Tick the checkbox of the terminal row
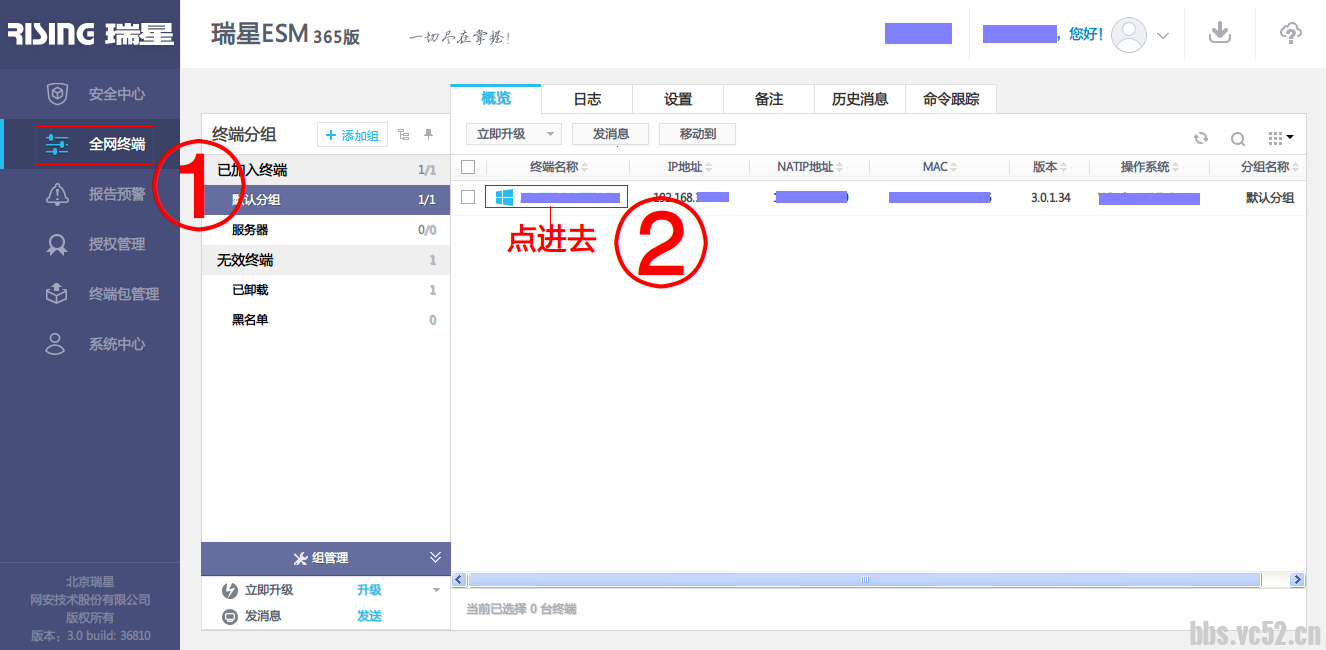Image resolution: width=1326 pixels, height=650 pixels. pyautogui.click(x=468, y=197)
